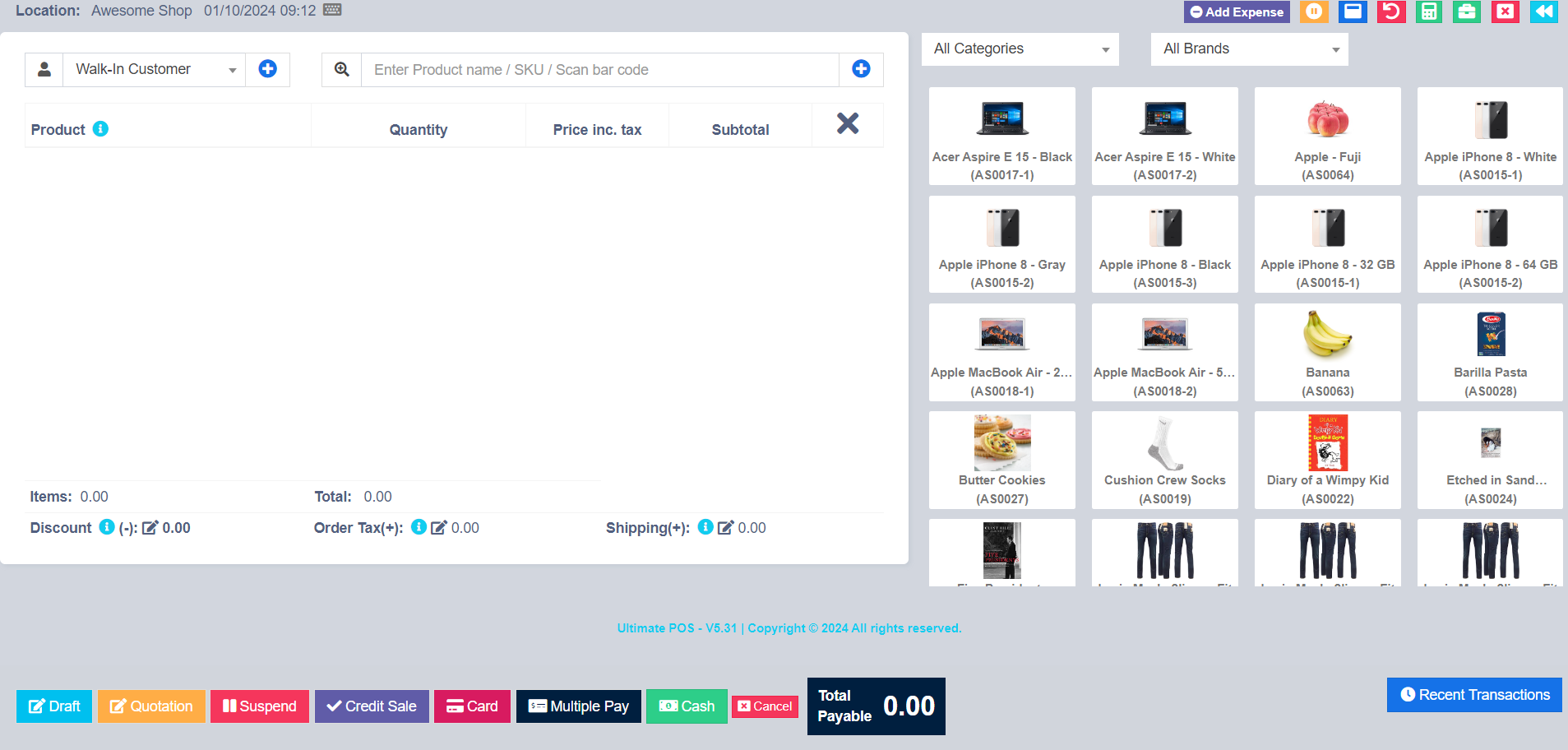
Task: Expand the All Brands dropdown
Action: point(1250,49)
